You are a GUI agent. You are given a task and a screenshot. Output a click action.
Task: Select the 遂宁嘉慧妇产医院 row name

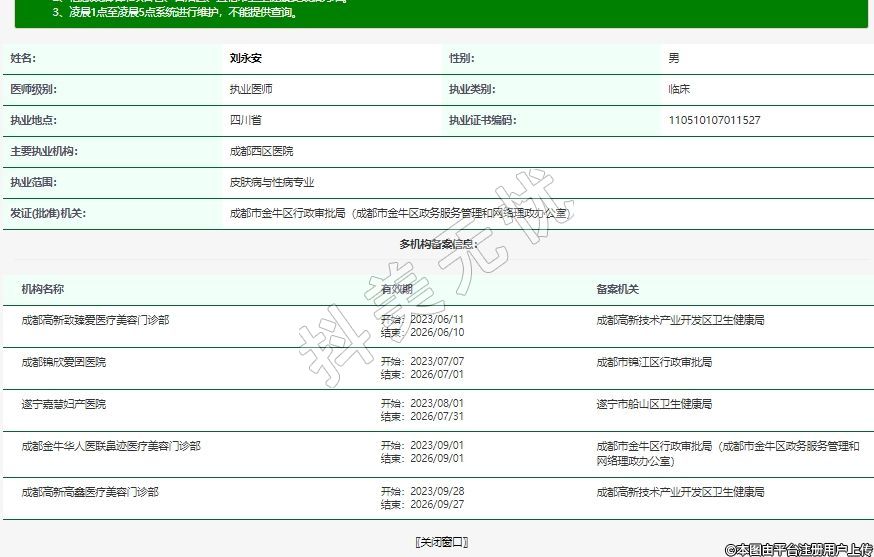(x=64, y=404)
